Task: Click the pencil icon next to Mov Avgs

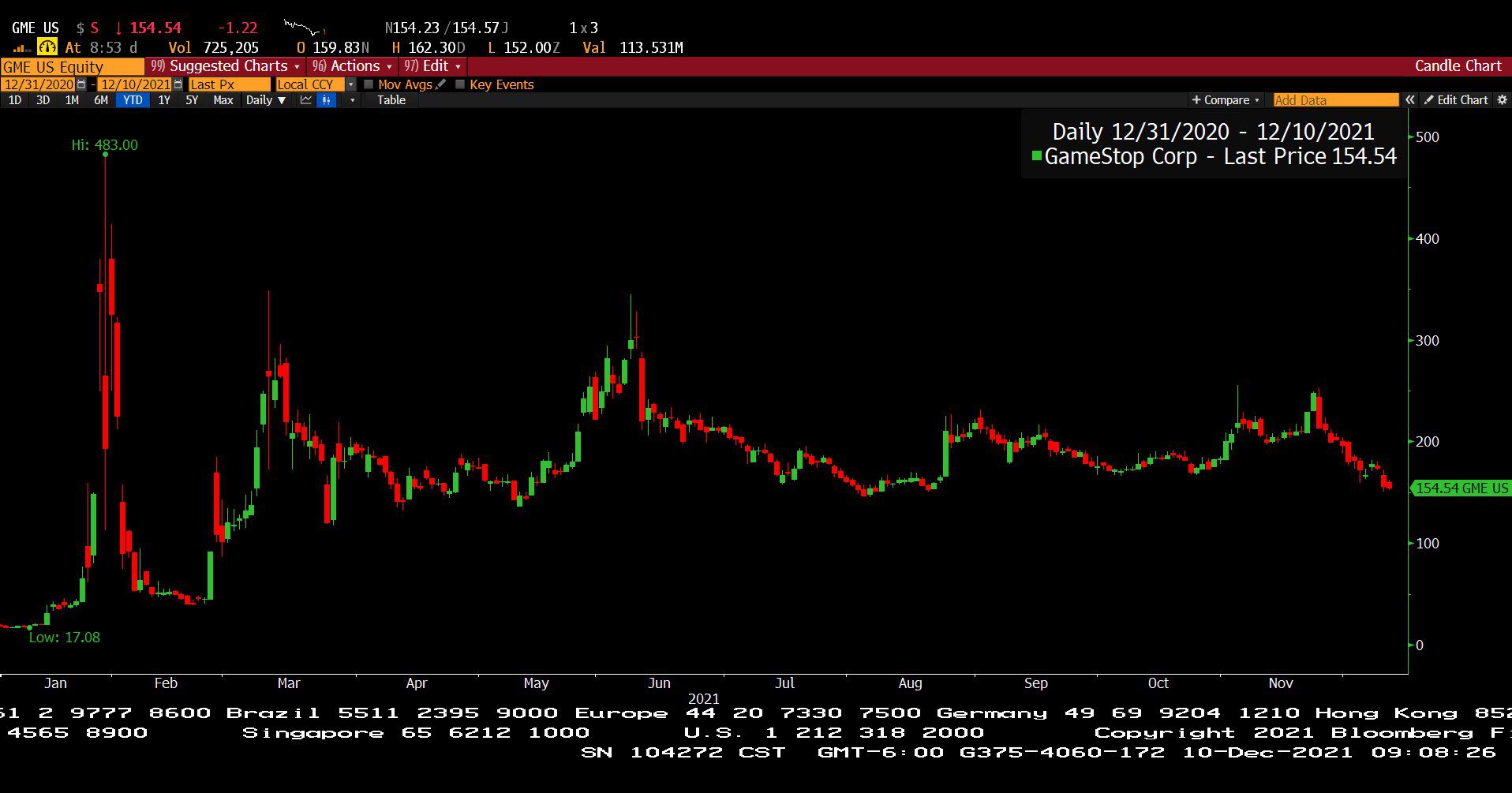Action: (x=440, y=84)
